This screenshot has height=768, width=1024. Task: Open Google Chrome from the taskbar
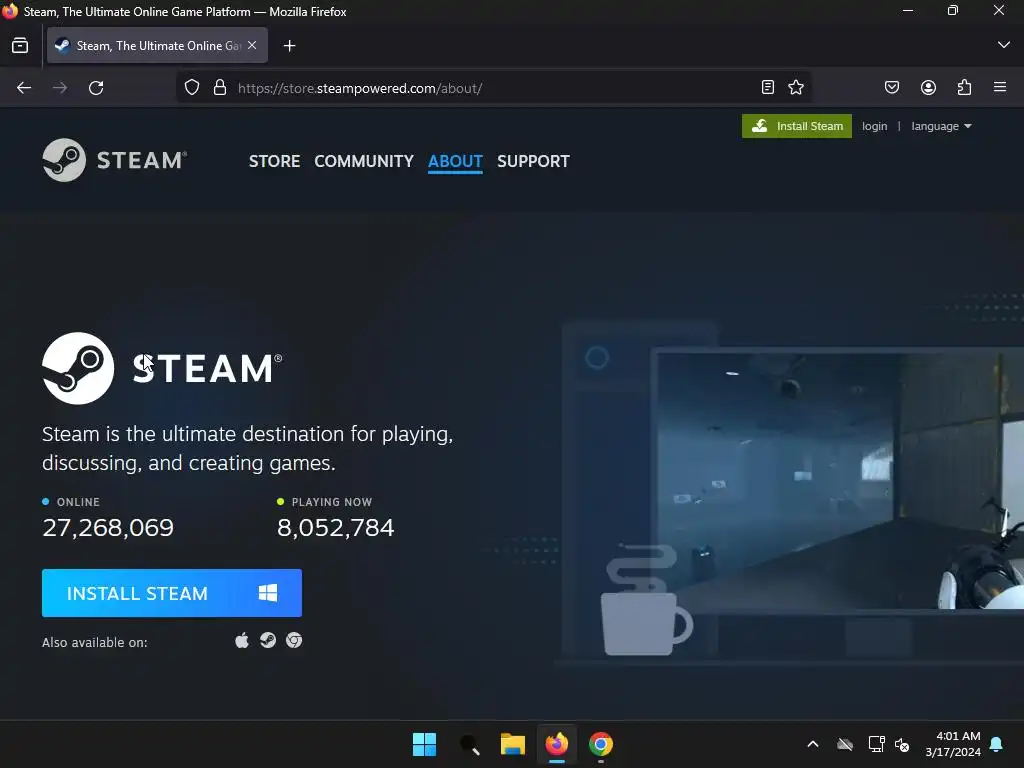(601, 744)
